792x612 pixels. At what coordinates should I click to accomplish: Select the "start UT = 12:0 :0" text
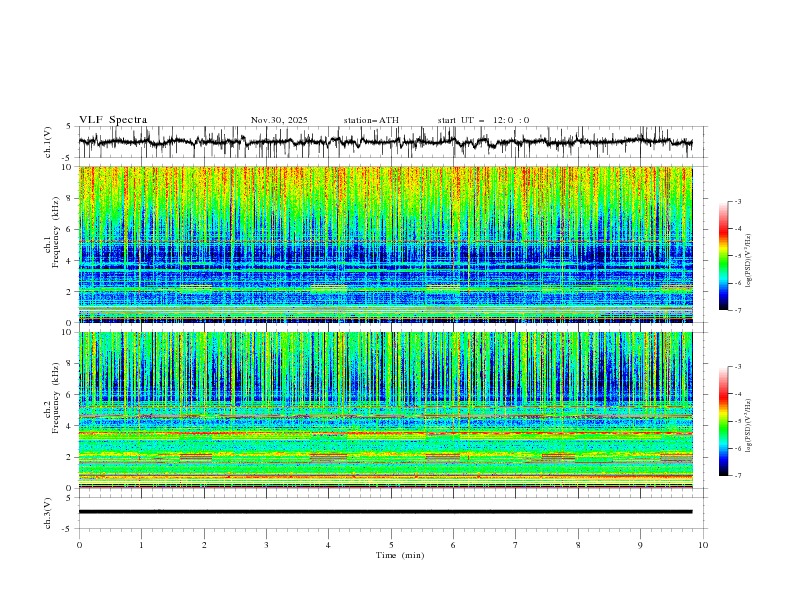click(483, 120)
